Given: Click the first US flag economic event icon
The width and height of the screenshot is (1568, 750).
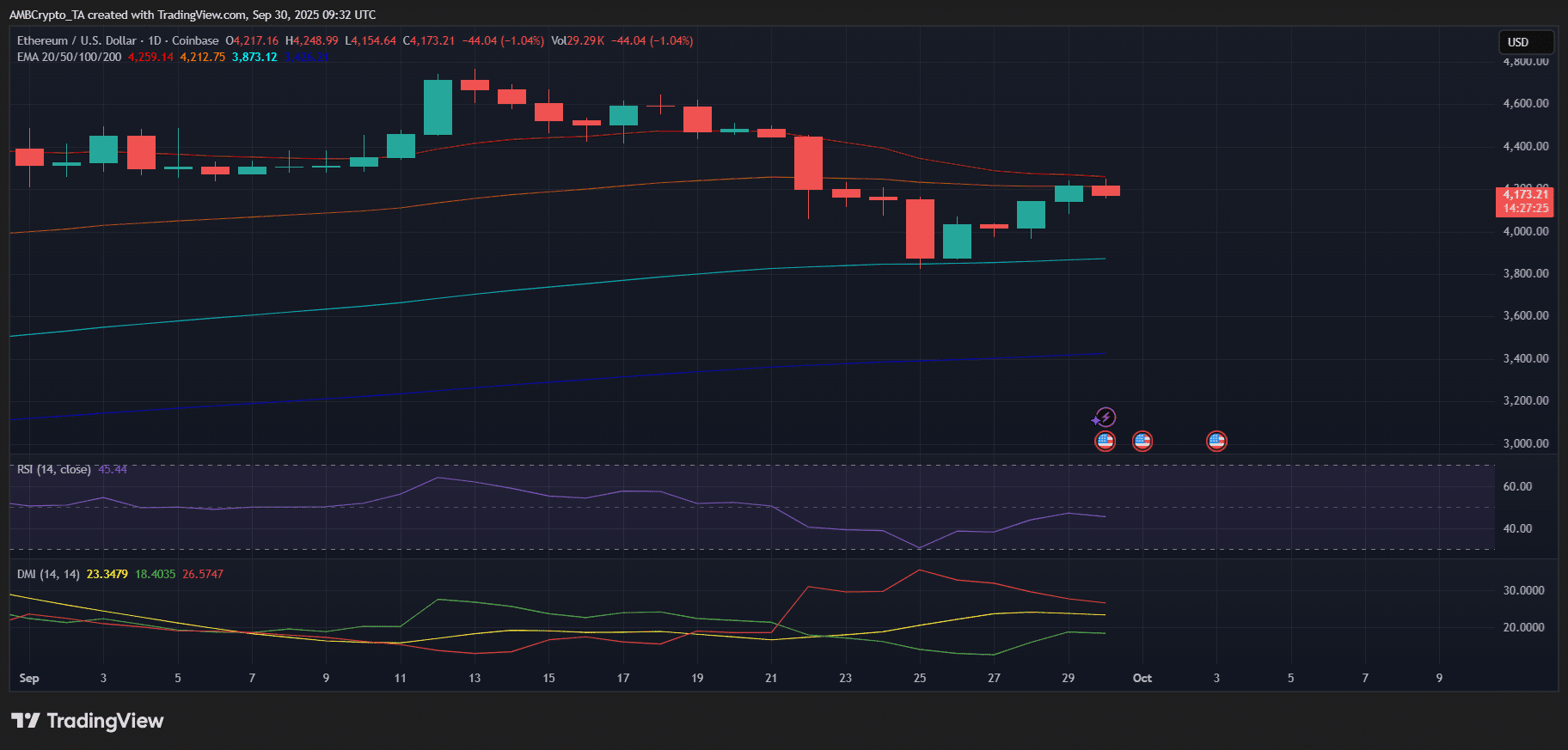Looking at the screenshot, I should click(x=1106, y=442).
